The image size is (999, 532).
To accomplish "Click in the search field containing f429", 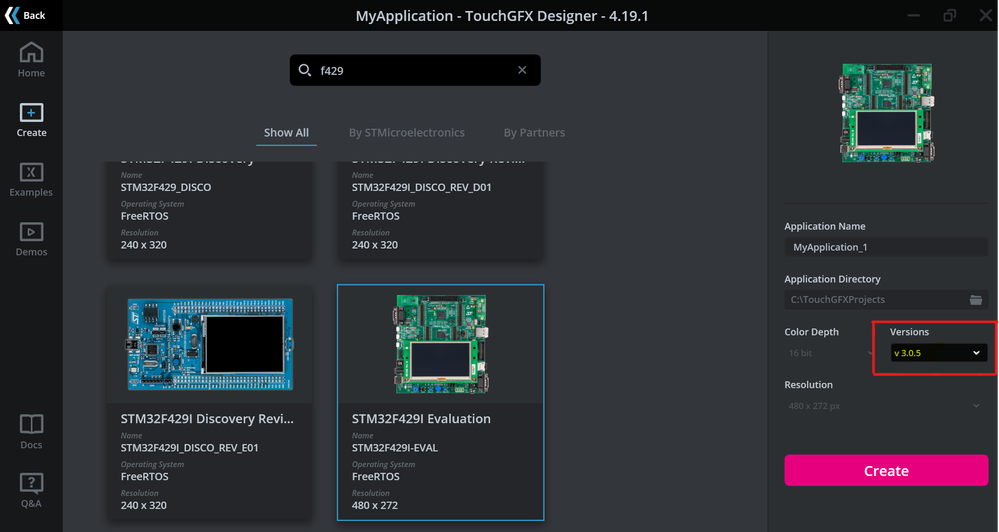I will [x=415, y=70].
